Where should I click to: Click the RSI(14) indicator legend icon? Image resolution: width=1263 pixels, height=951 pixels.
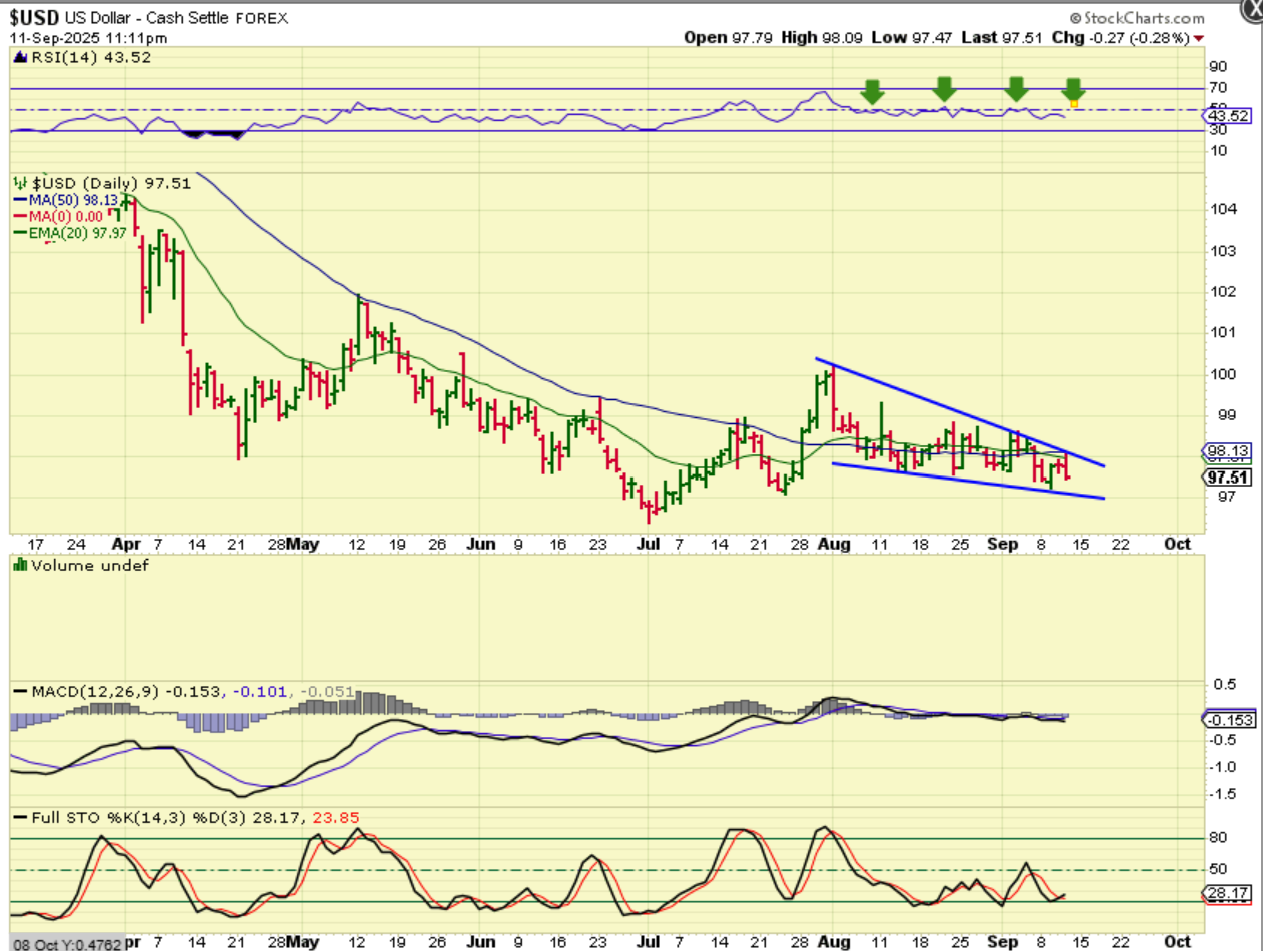18,58
